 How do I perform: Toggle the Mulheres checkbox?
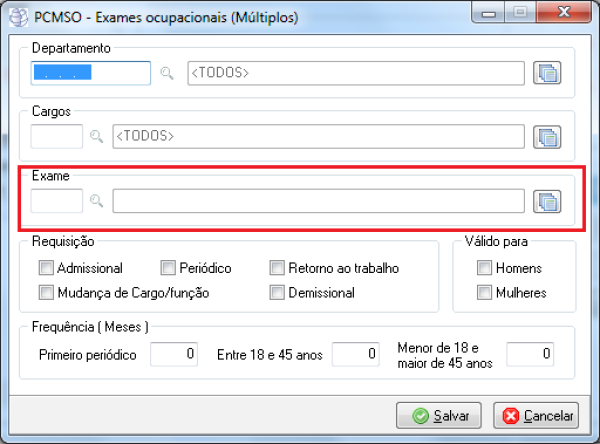pyautogui.click(x=484, y=293)
